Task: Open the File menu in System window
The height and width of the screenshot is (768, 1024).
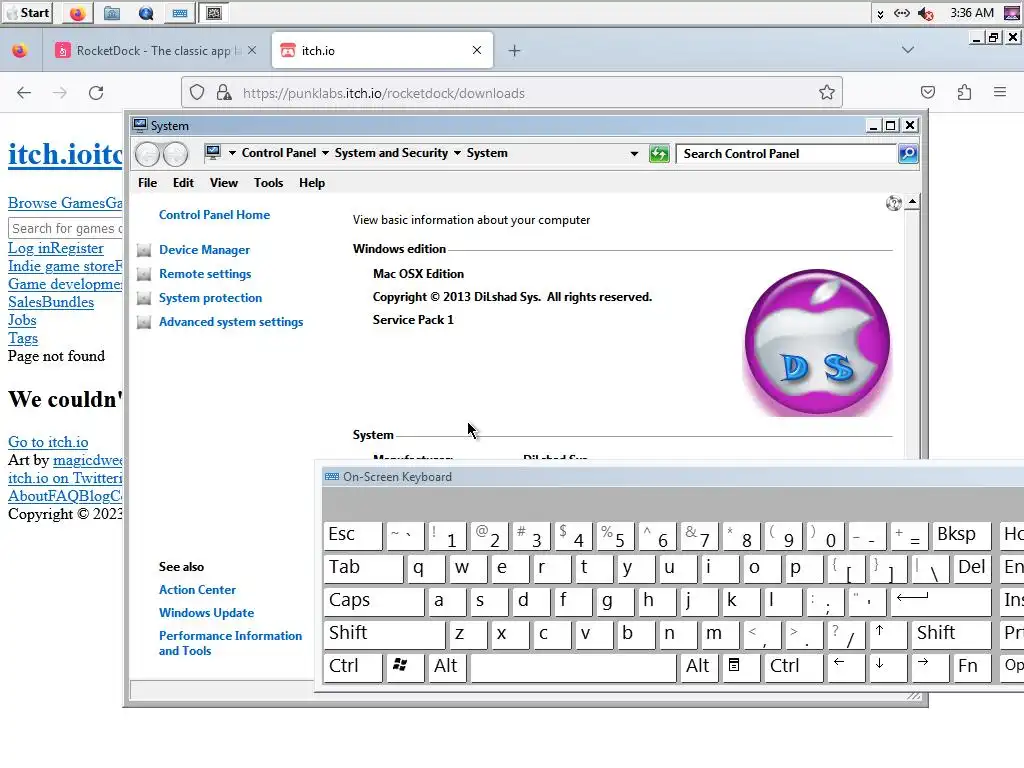Action: [x=148, y=183]
